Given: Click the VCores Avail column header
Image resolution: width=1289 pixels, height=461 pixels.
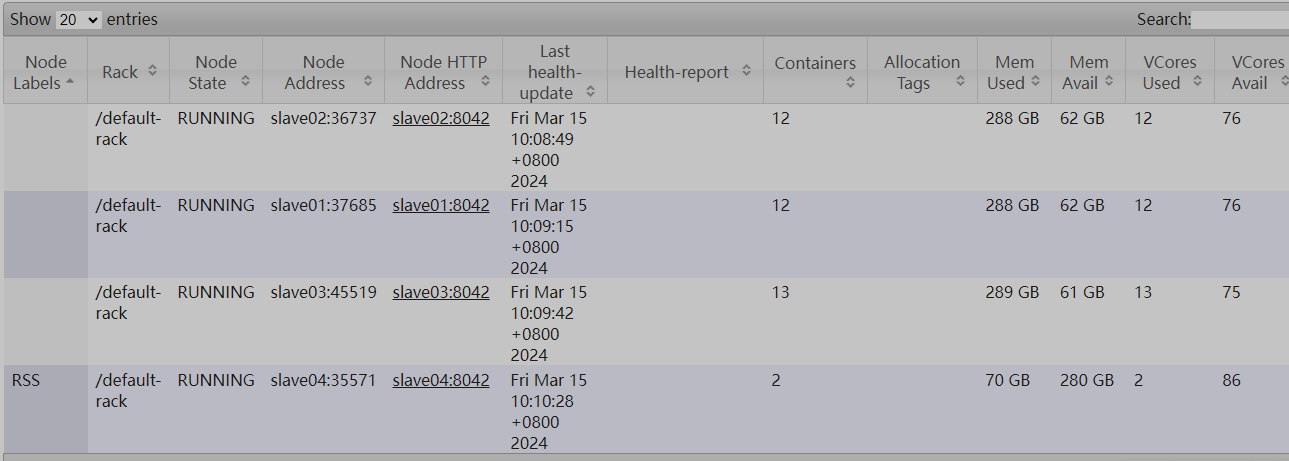Looking at the screenshot, I should (x=1250, y=72).
